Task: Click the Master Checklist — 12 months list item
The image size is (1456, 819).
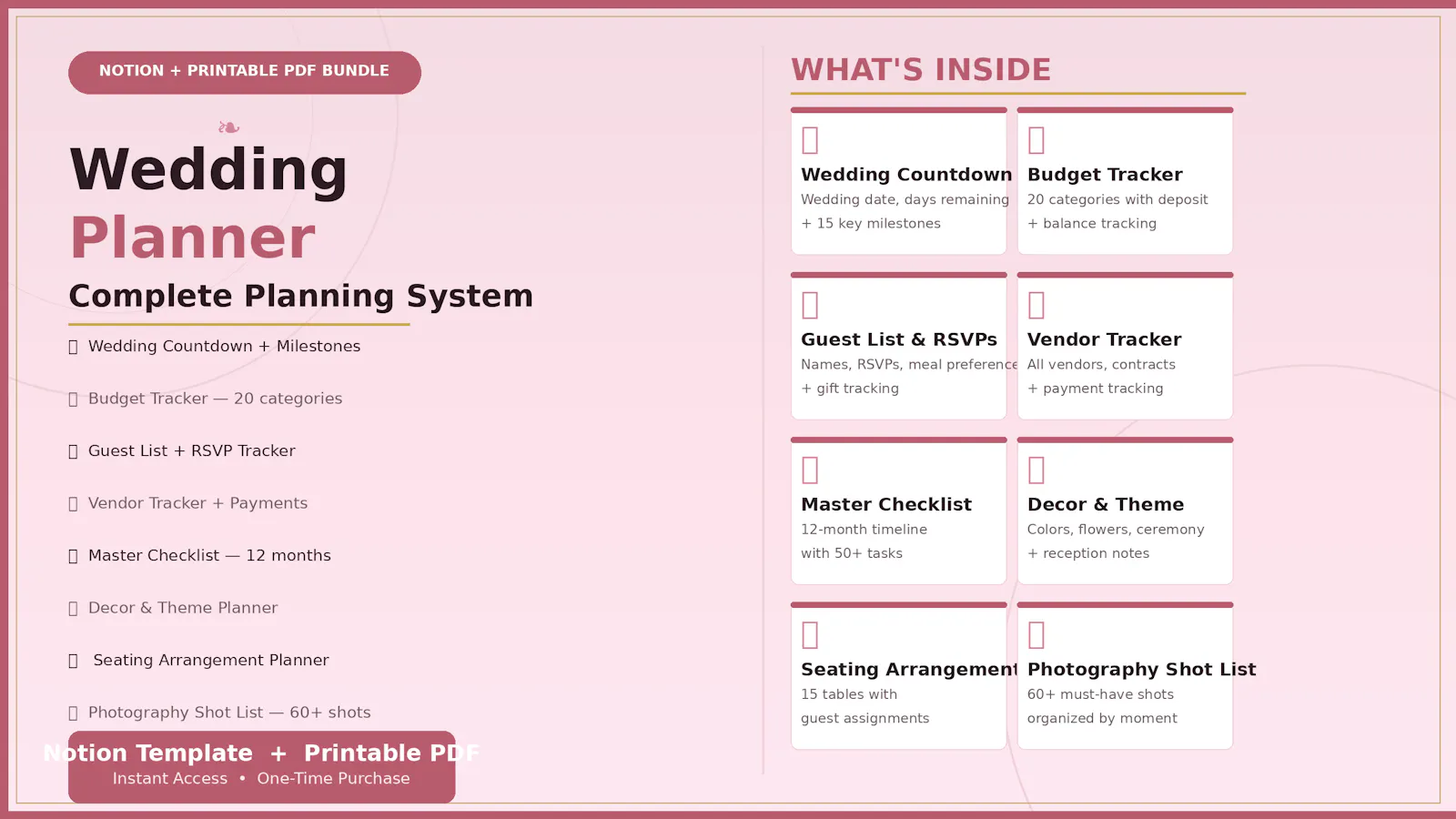Action: coord(209,556)
